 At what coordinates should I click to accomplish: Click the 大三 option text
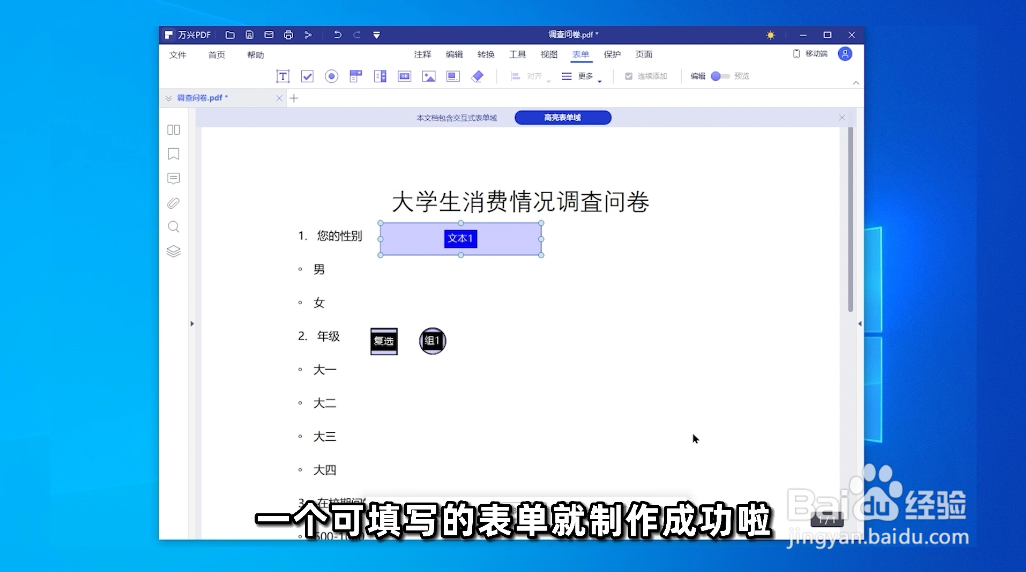pyautogui.click(x=325, y=437)
